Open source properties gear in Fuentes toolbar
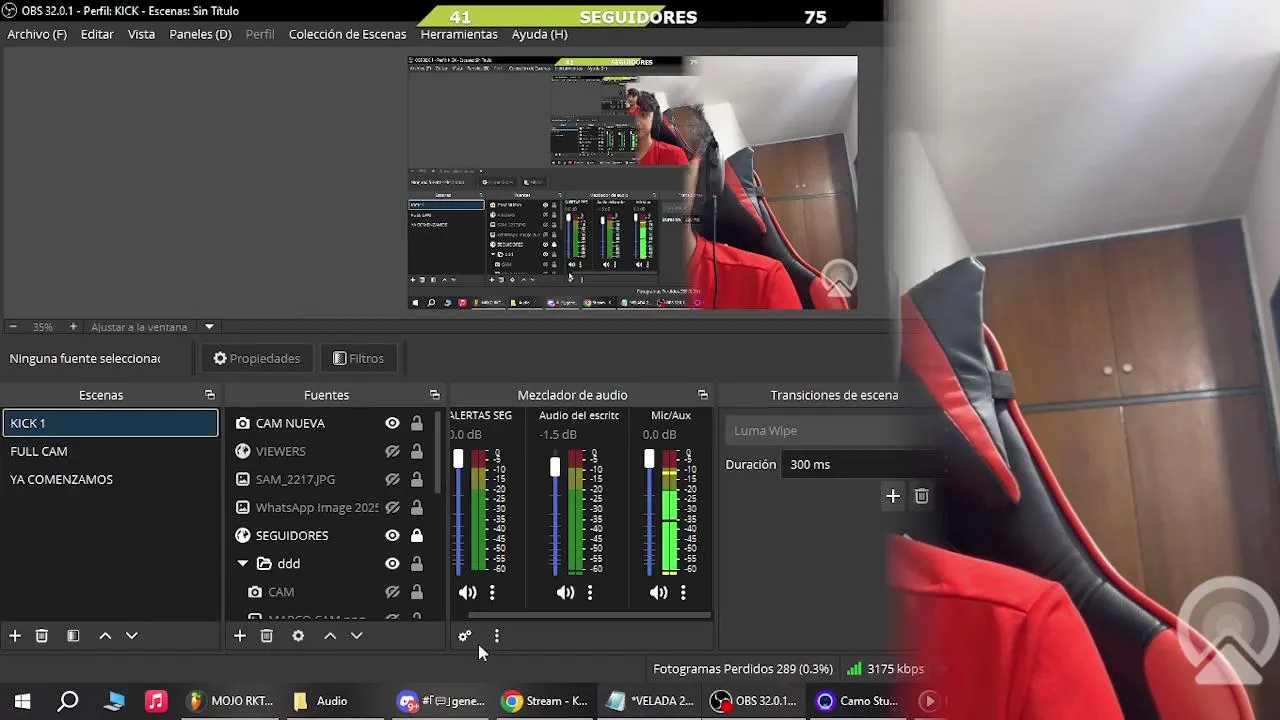Viewport: 1280px width, 720px height. click(x=298, y=636)
